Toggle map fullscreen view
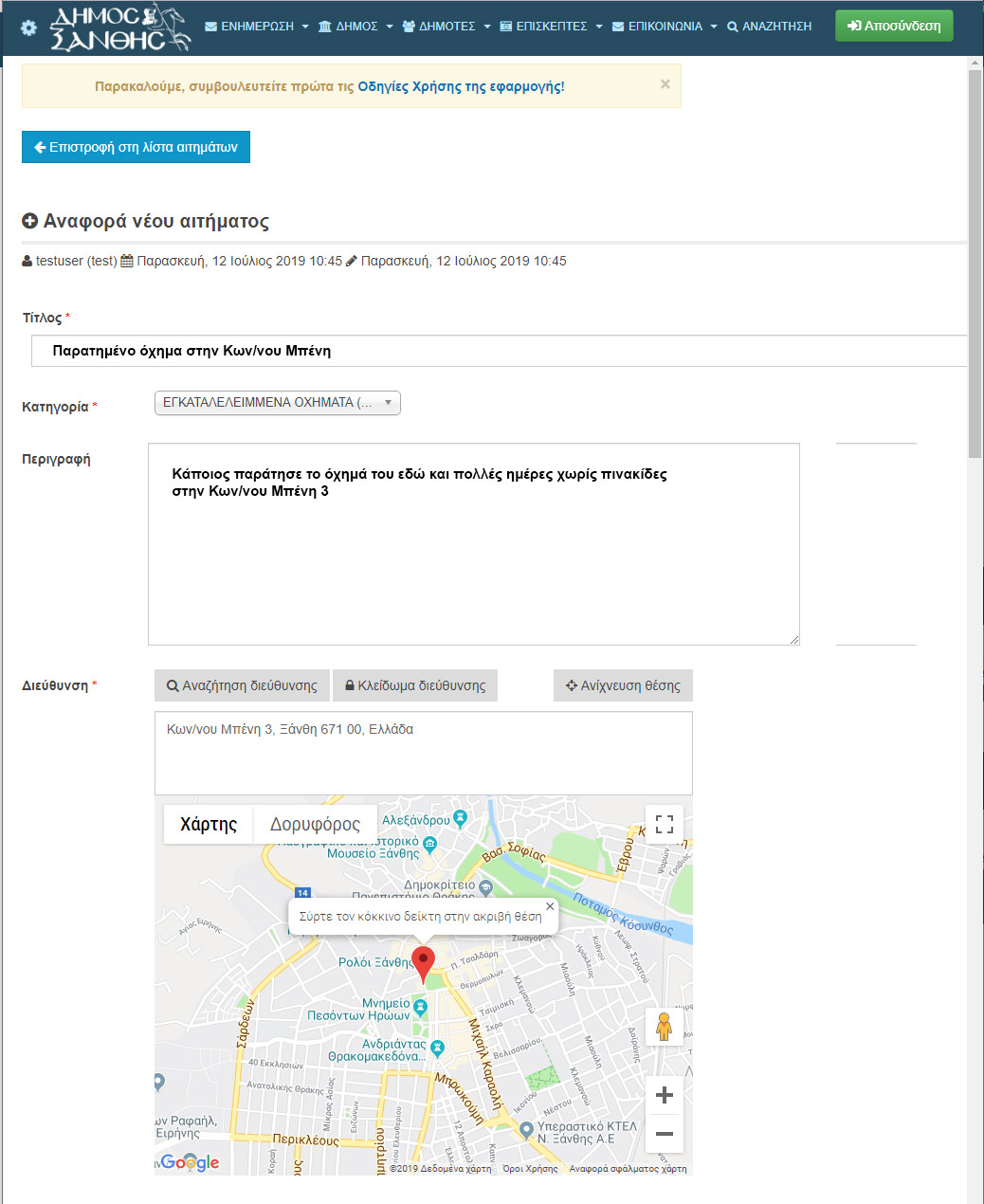984x1204 pixels. (665, 824)
